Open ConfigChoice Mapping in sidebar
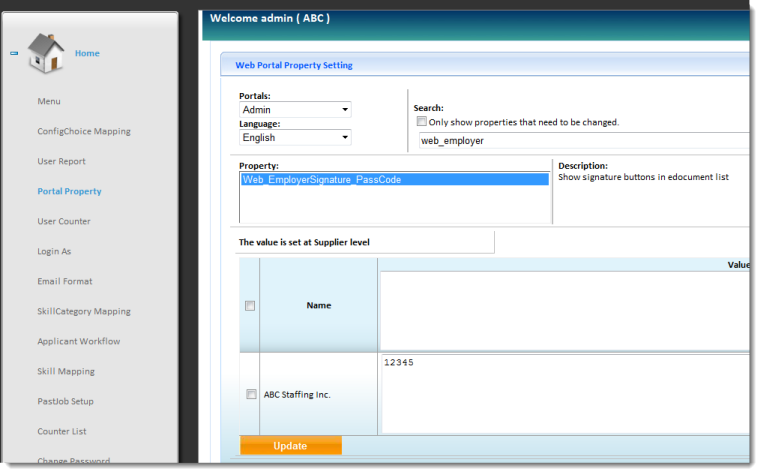The image size is (761, 474). [x=84, y=131]
